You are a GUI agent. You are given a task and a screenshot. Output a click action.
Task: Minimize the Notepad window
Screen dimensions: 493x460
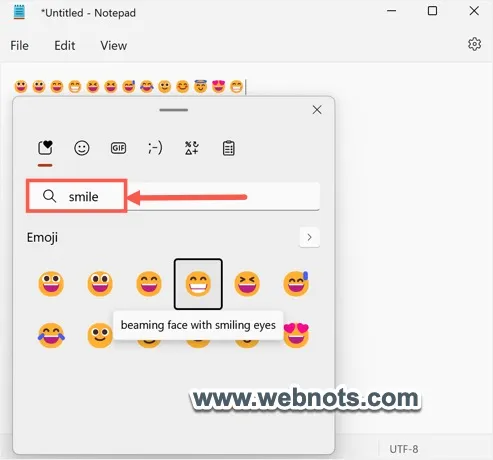pos(391,11)
